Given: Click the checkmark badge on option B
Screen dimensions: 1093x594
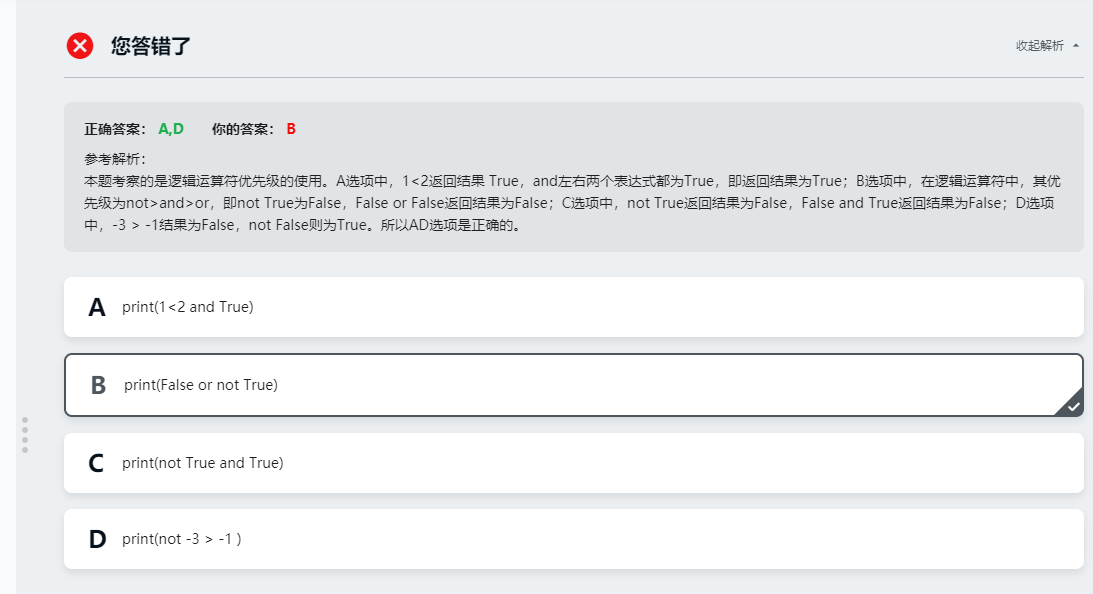Looking at the screenshot, I should tap(1071, 406).
